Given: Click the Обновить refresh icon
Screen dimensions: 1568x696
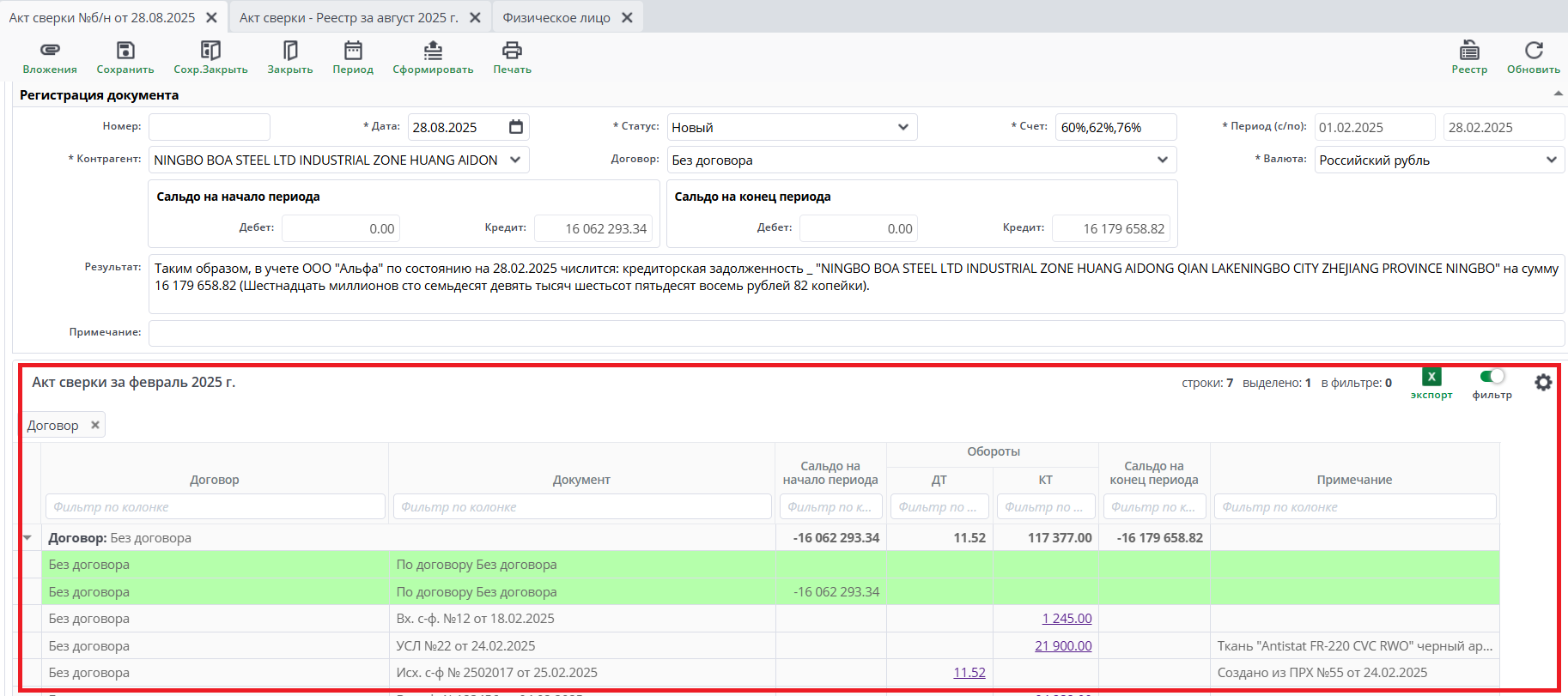Looking at the screenshot, I should [x=1534, y=51].
